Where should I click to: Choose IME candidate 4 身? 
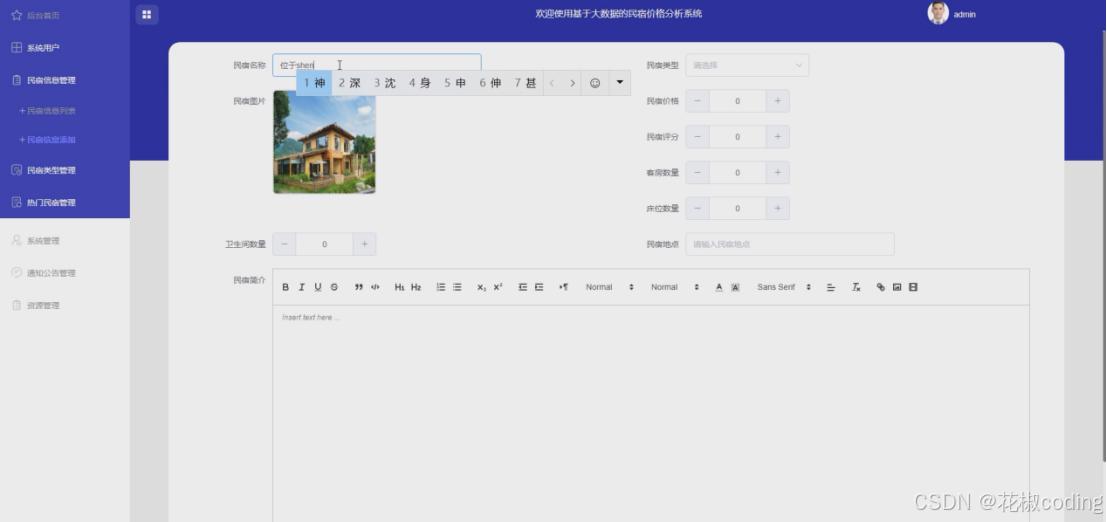pos(420,83)
